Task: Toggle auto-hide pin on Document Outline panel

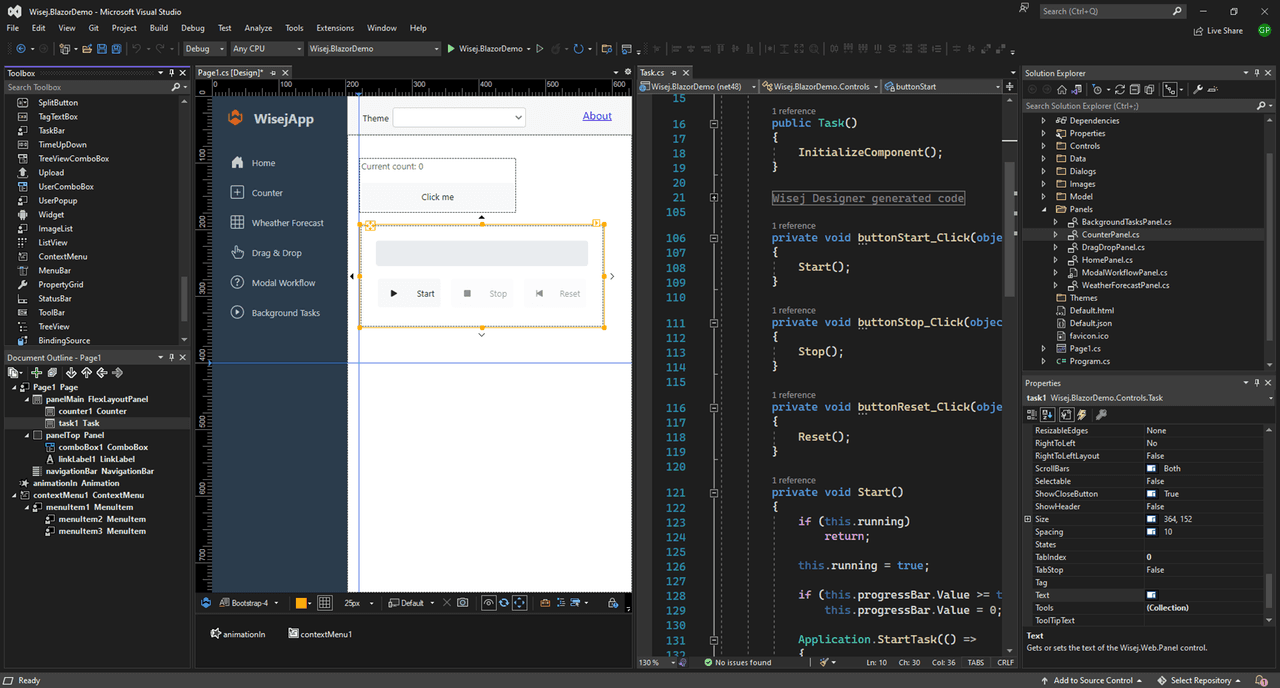Action: (x=172, y=357)
